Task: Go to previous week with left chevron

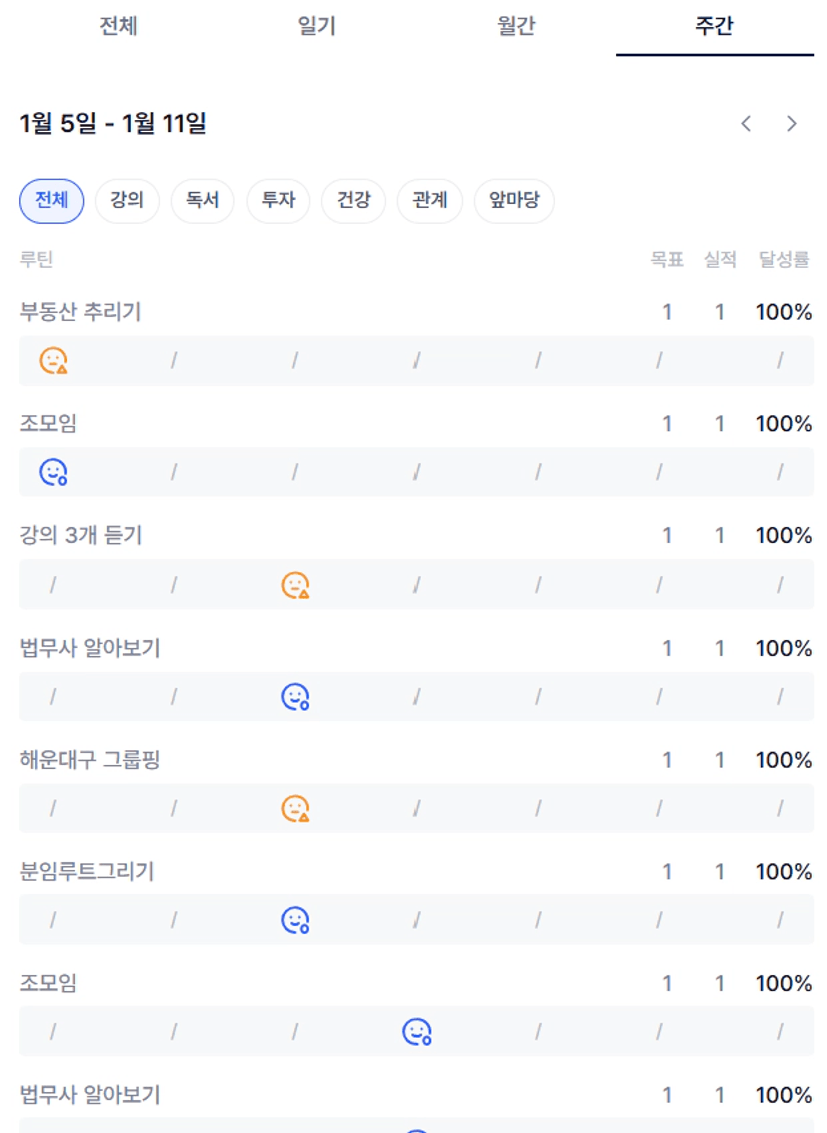Action: (x=746, y=124)
